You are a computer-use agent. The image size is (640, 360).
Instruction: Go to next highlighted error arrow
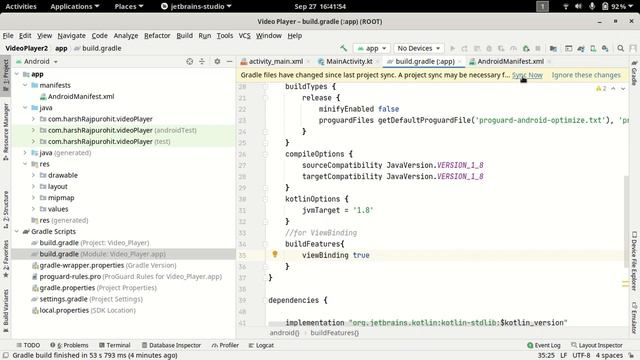point(623,88)
